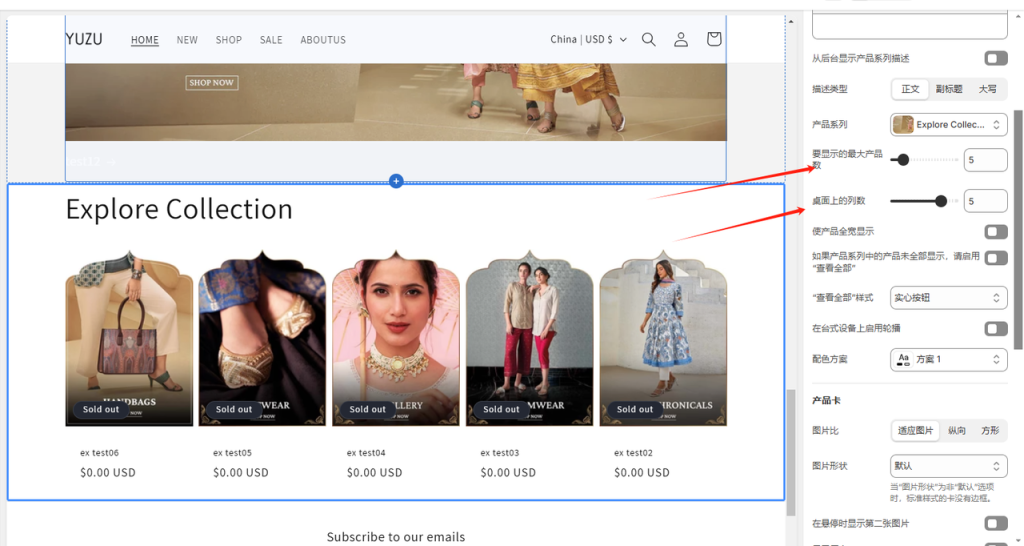The height and width of the screenshot is (546, 1024).
Task: Click the Handbags product image thumbnail
Action: coord(129,338)
